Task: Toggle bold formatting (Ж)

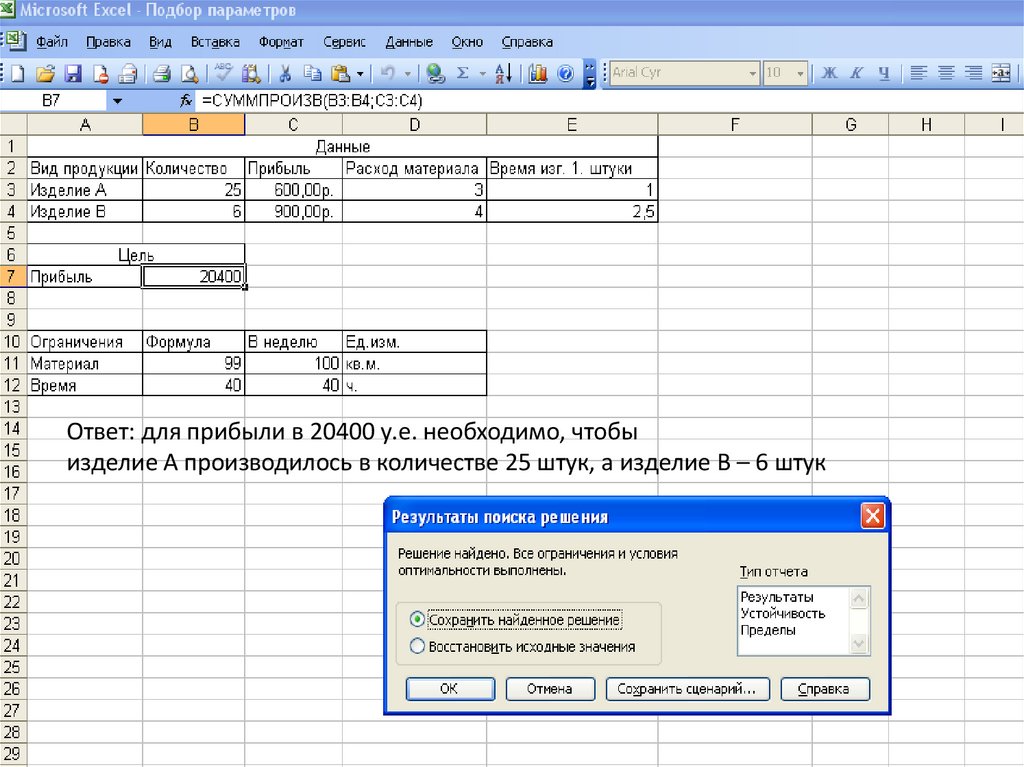Action: [828, 73]
